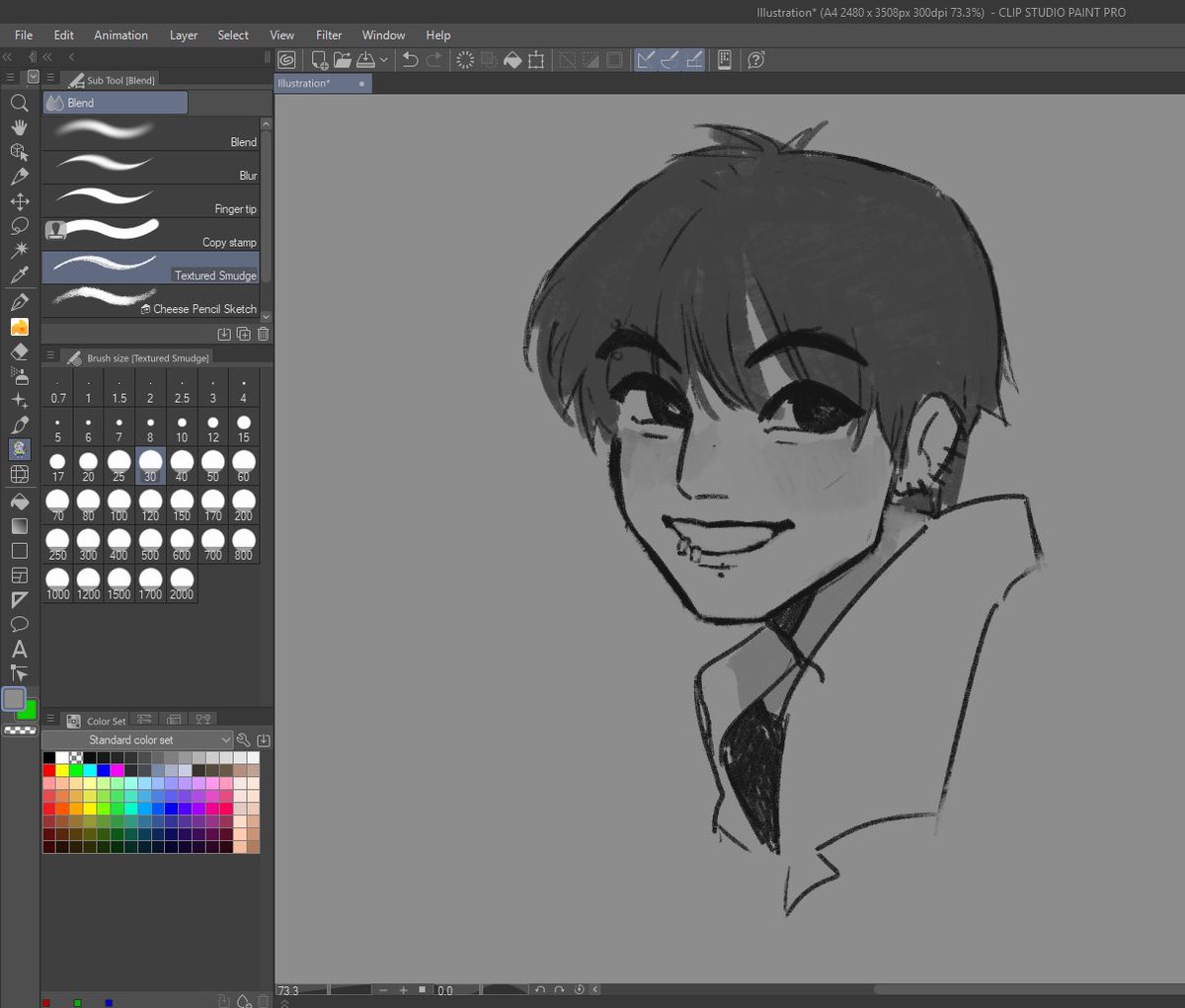Viewport: 1185px width, 1008px height.
Task: Click the Fill icon in command bar
Action: (513, 60)
